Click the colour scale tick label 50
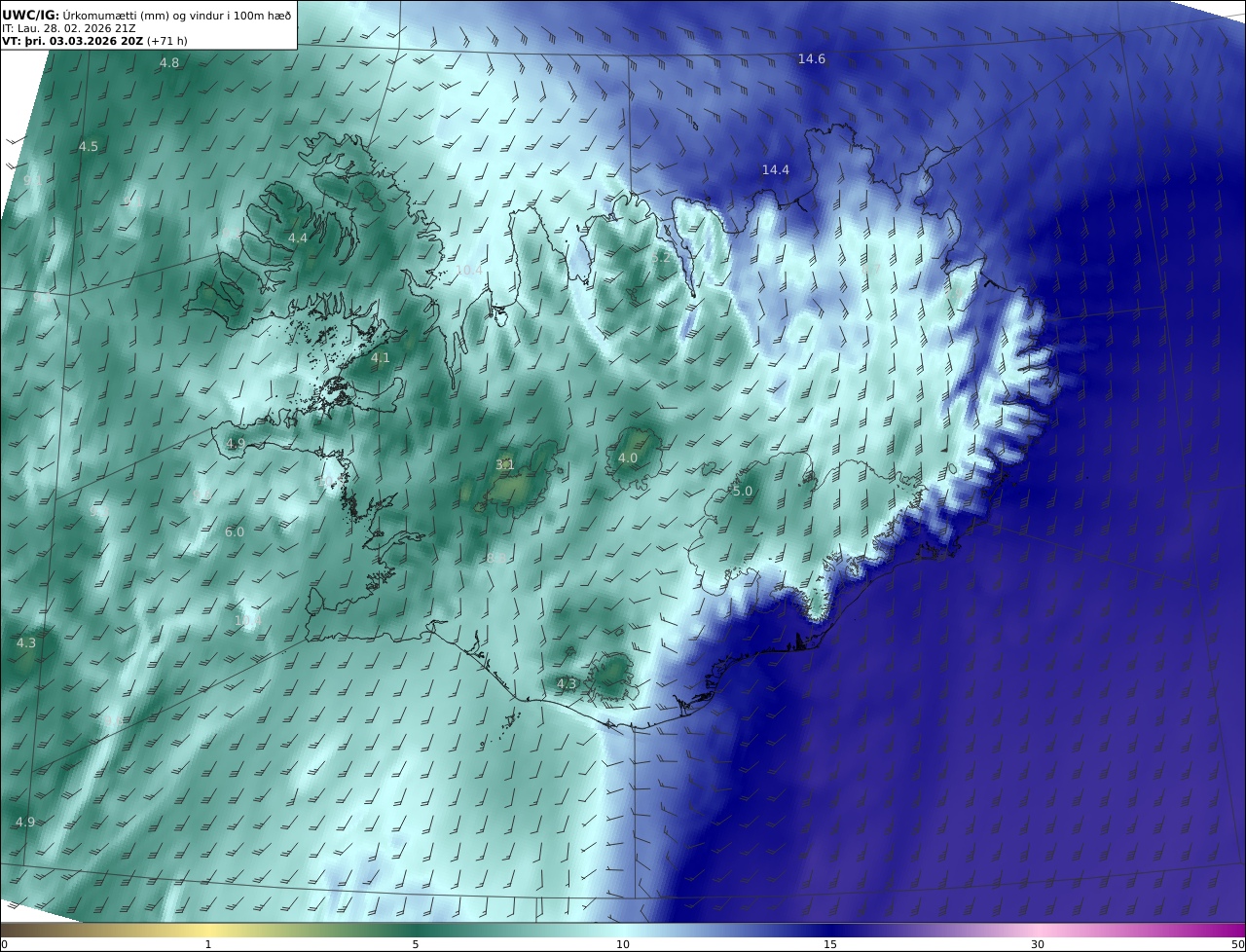Viewport: 1246px width, 952px height. pyautogui.click(x=1237, y=944)
